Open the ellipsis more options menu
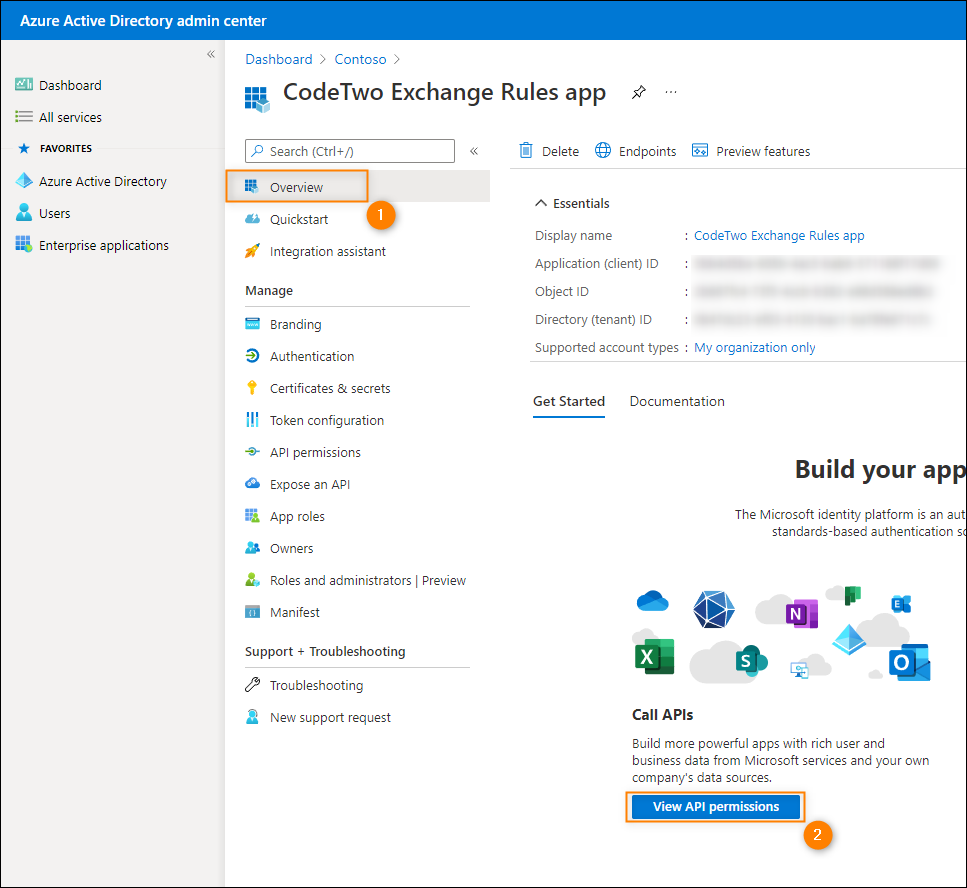This screenshot has height=888, width=967. point(671,92)
